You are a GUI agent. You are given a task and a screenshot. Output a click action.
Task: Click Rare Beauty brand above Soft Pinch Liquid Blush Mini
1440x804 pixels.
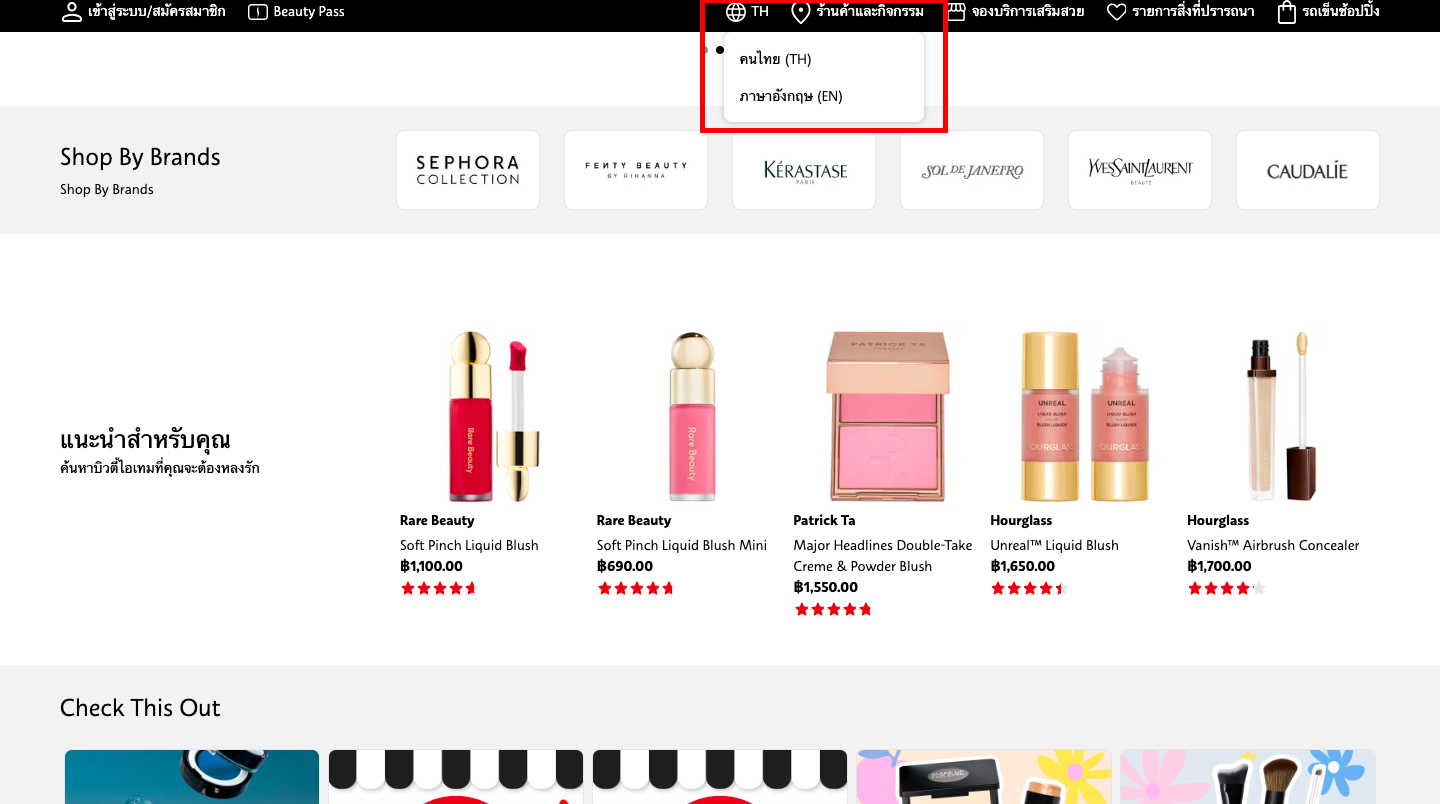pos(634,520)
